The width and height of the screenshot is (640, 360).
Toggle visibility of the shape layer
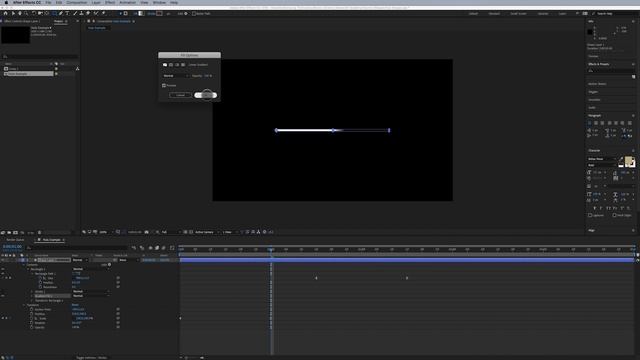pos(2,260)
